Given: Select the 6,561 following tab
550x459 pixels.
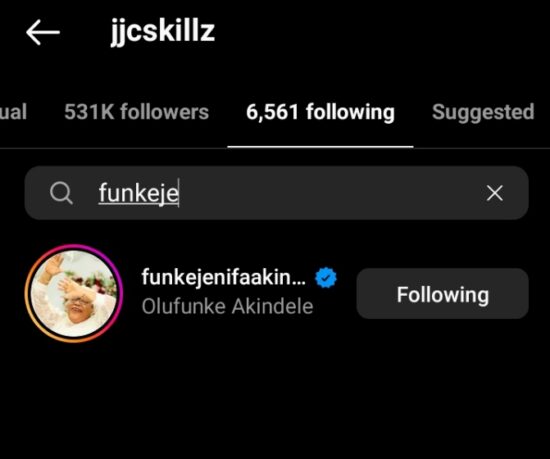Looking at the screenshot, I should tap(320, 112).
